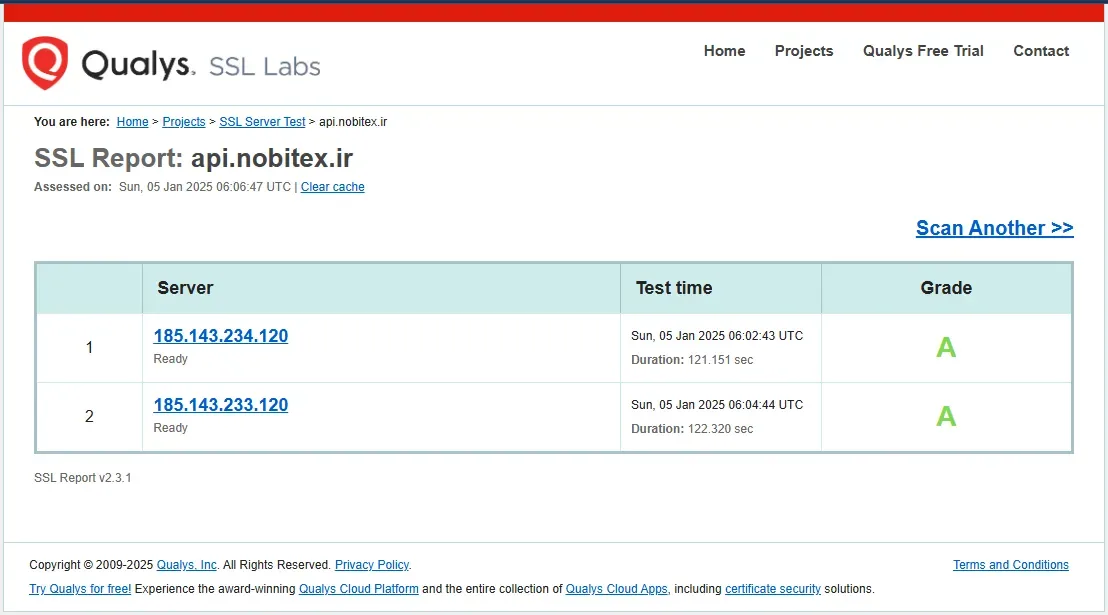
Task: Click the Try Qualys for free! link
Action: (x=80, y=589)
